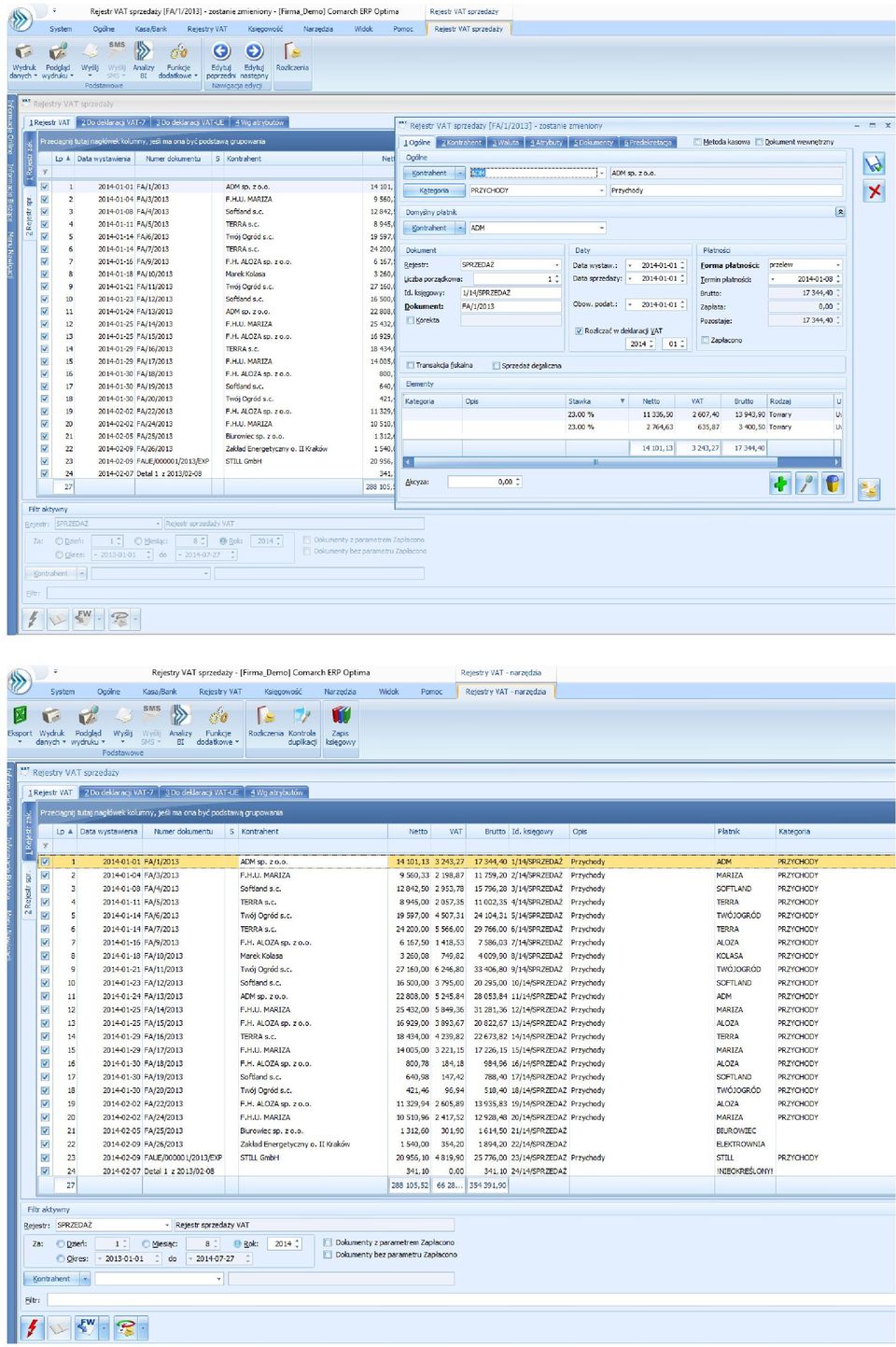896x1347 pixels.
Task: Tick active Dokumenty z parametrem Zapłacono checkbox
Action: click(x=328, y=1242)
